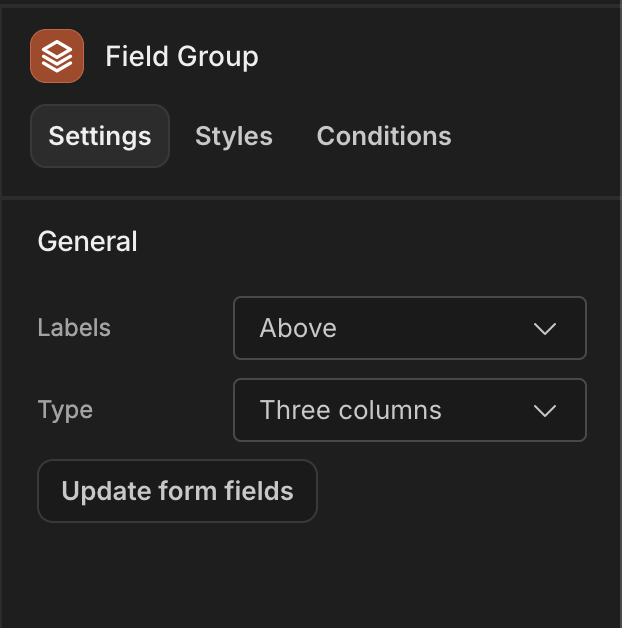This screenshot has width=622, height=628.
Task: Click the highlighted Settings tab pill
Action: (x=100, y=136)
